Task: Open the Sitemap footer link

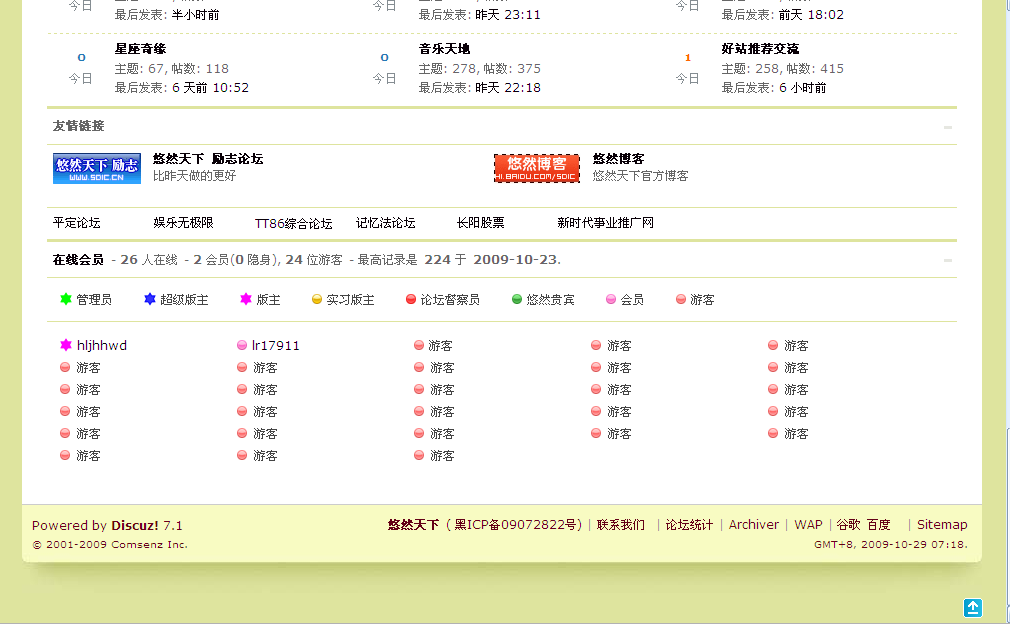Action: click(942, 524)
